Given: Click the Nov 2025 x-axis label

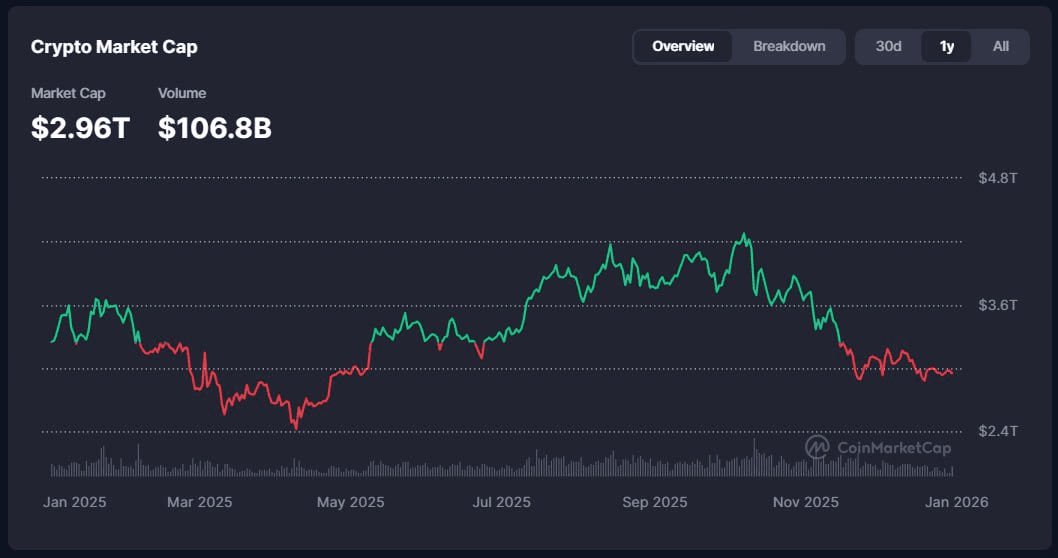Looking at the screenshot, I should point(807,502).
